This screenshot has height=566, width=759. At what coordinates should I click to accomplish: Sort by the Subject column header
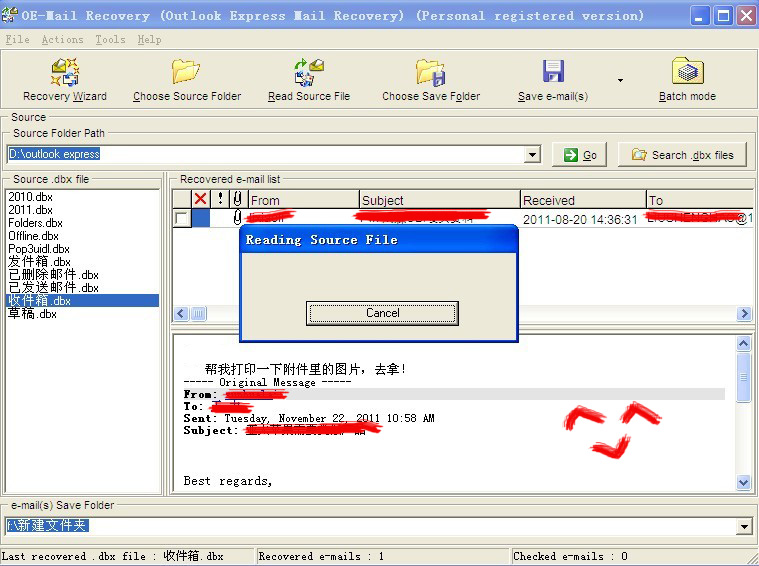click(x=440, y=199)
